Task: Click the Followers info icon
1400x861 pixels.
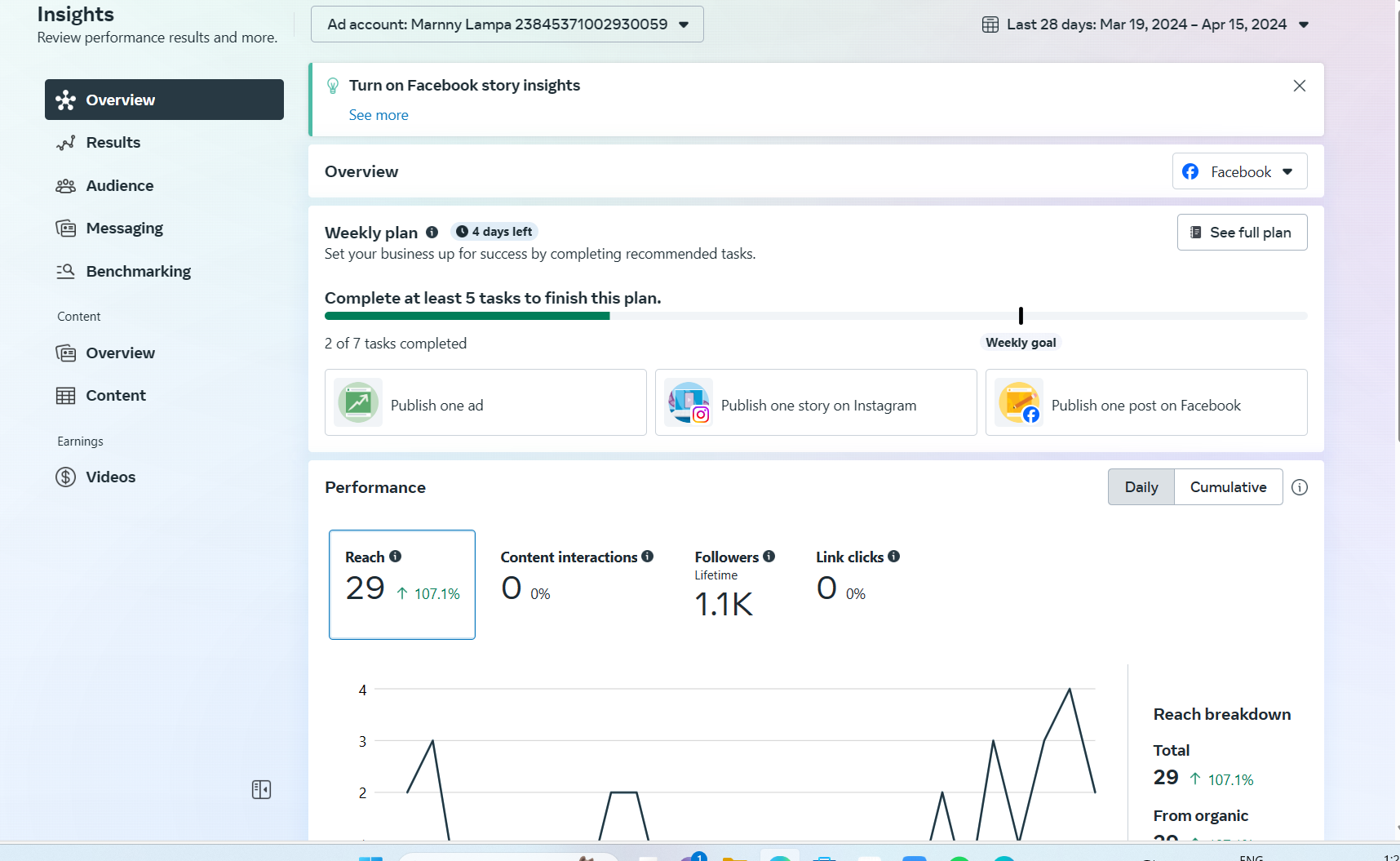Action: [x=769, y=557]
